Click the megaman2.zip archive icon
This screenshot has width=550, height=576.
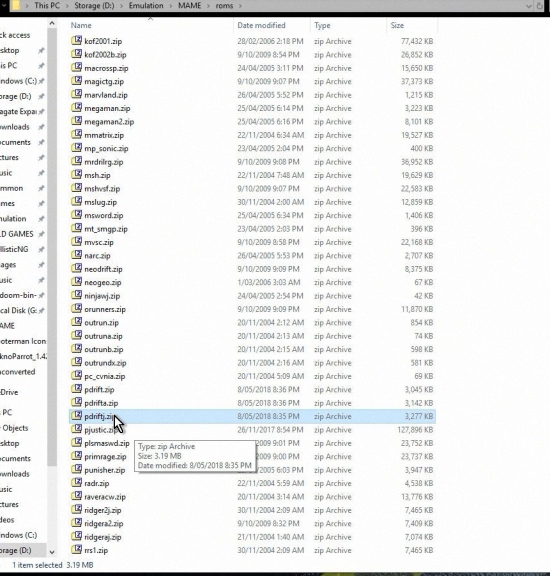(x=76, y=121)
